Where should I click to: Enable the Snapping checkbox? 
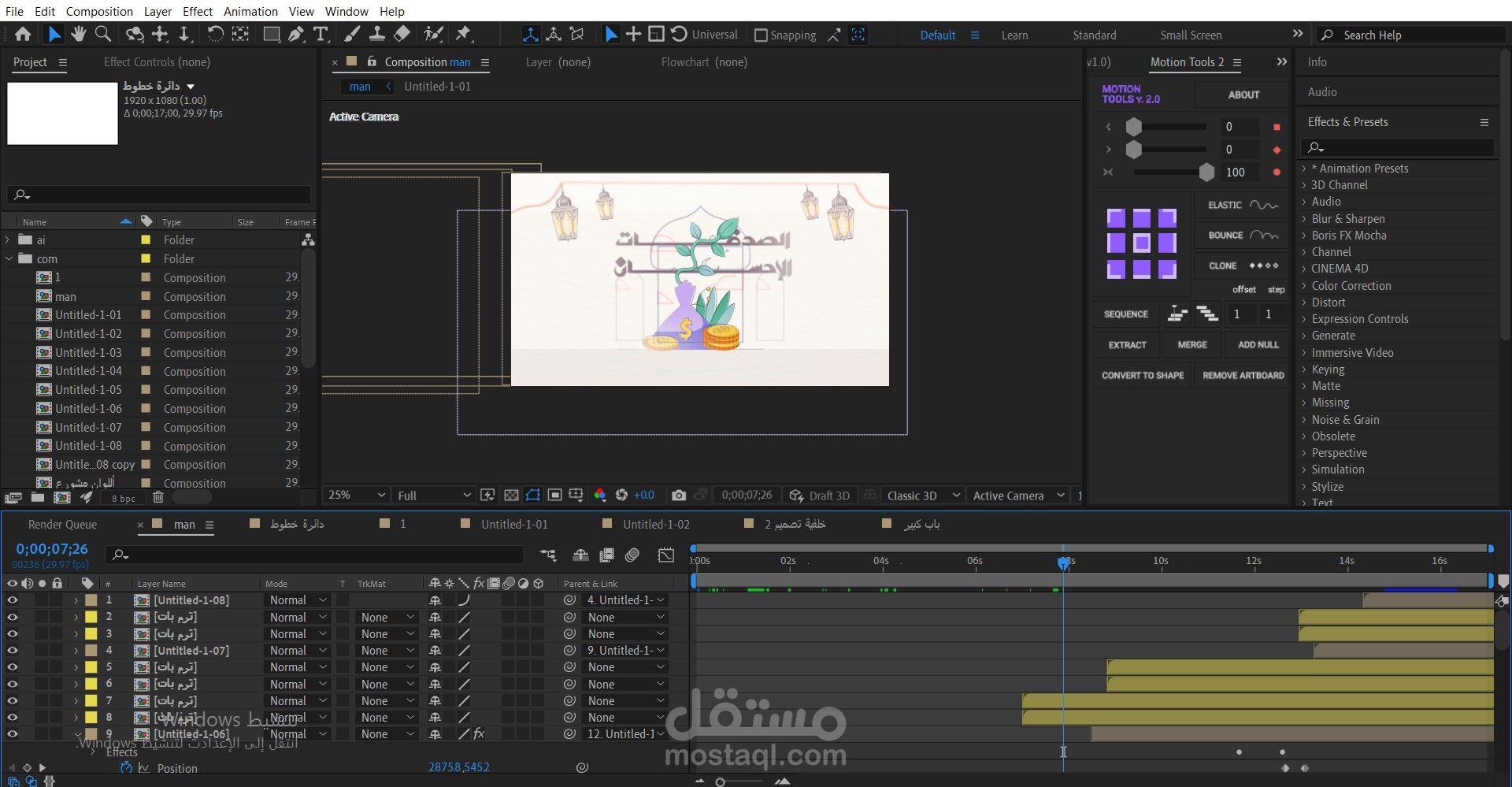point(761,35)
